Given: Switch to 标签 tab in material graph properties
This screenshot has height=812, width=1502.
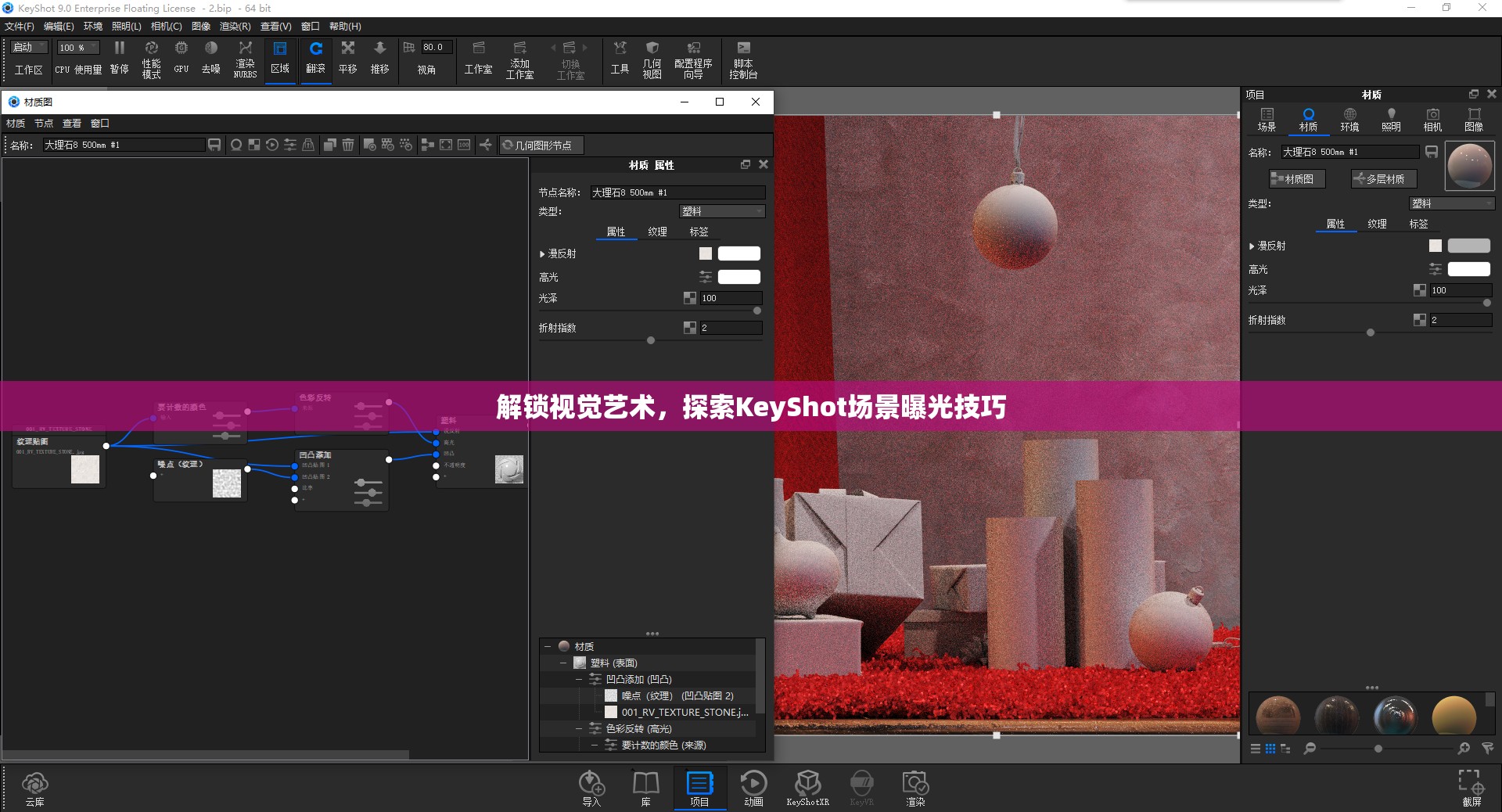Looking at the screenshot, I should pyautogui.click(x=699, y=232).
